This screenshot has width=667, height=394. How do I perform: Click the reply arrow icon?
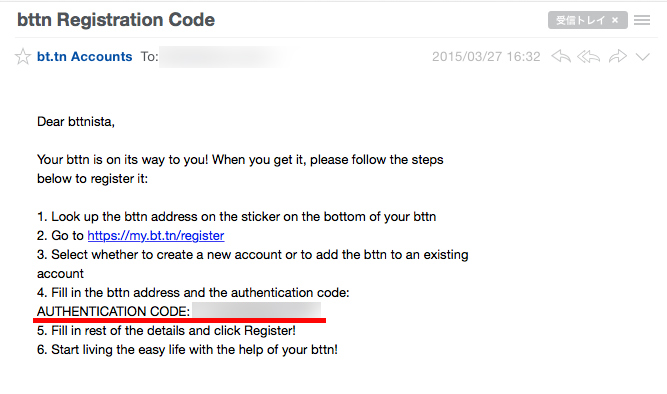coord(561,56)
